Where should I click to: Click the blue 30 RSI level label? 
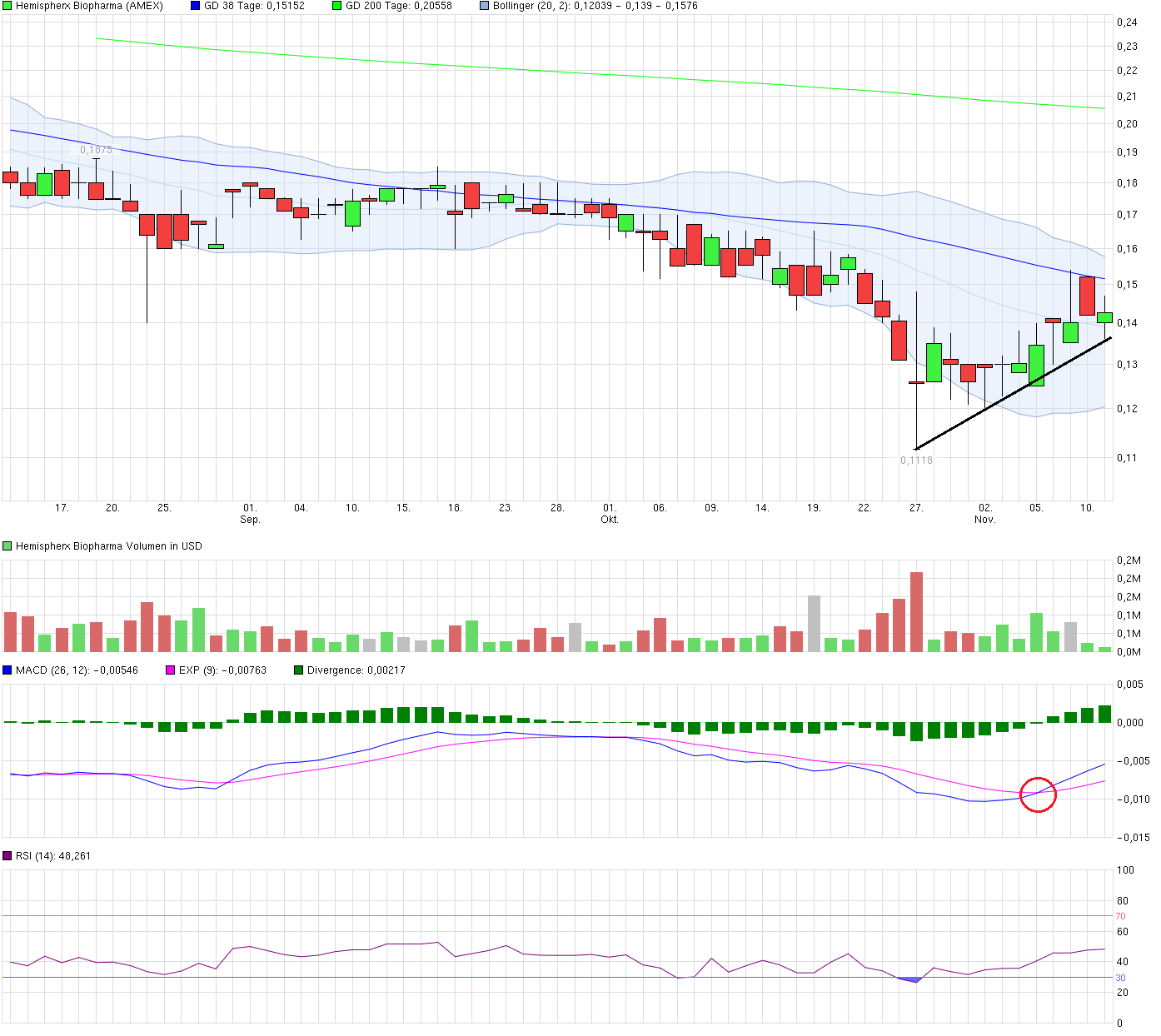tap(1120, 978)
